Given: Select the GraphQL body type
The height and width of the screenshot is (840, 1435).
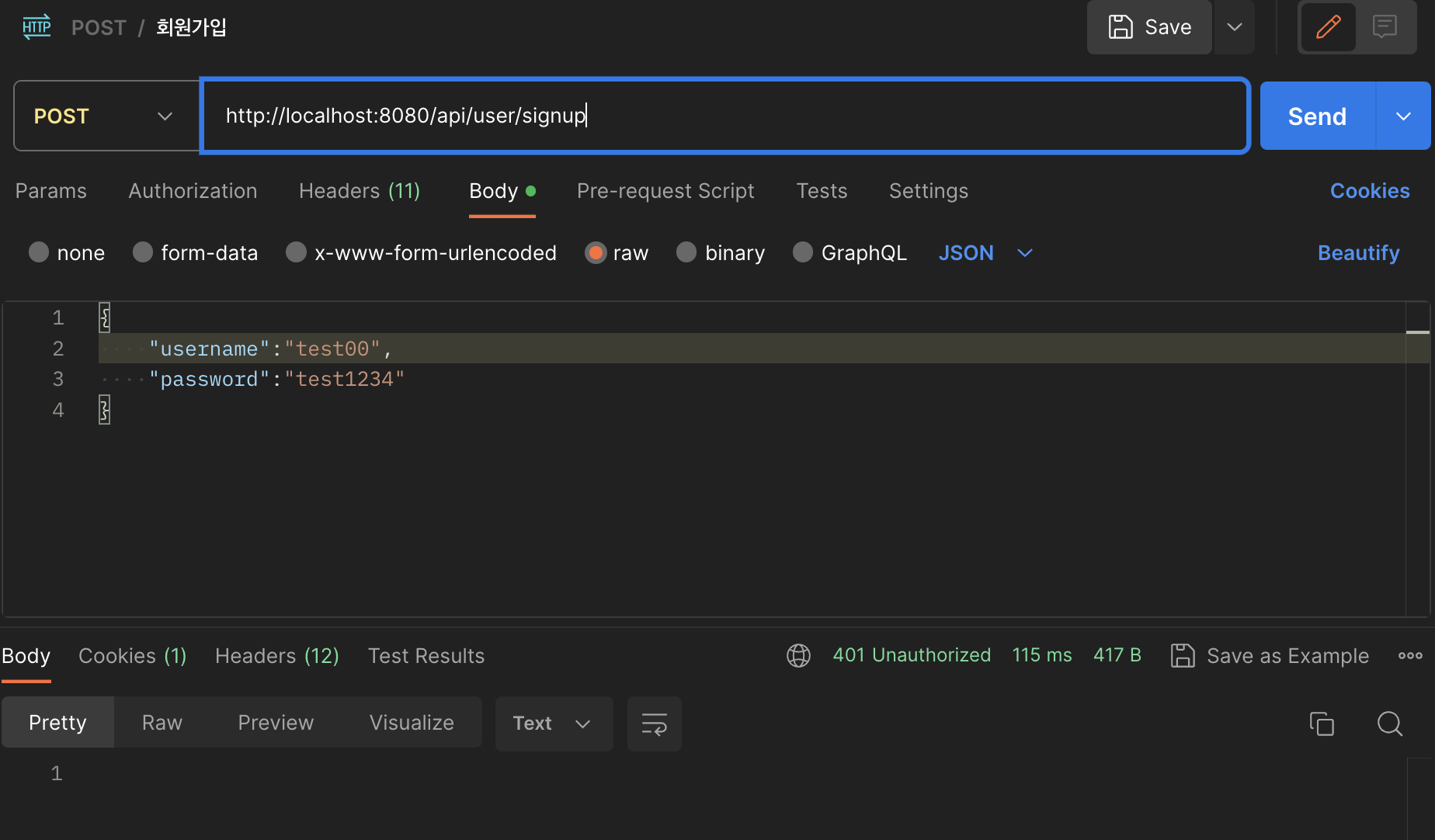Looking at the screenshot, I should click(x=803, y=252).
